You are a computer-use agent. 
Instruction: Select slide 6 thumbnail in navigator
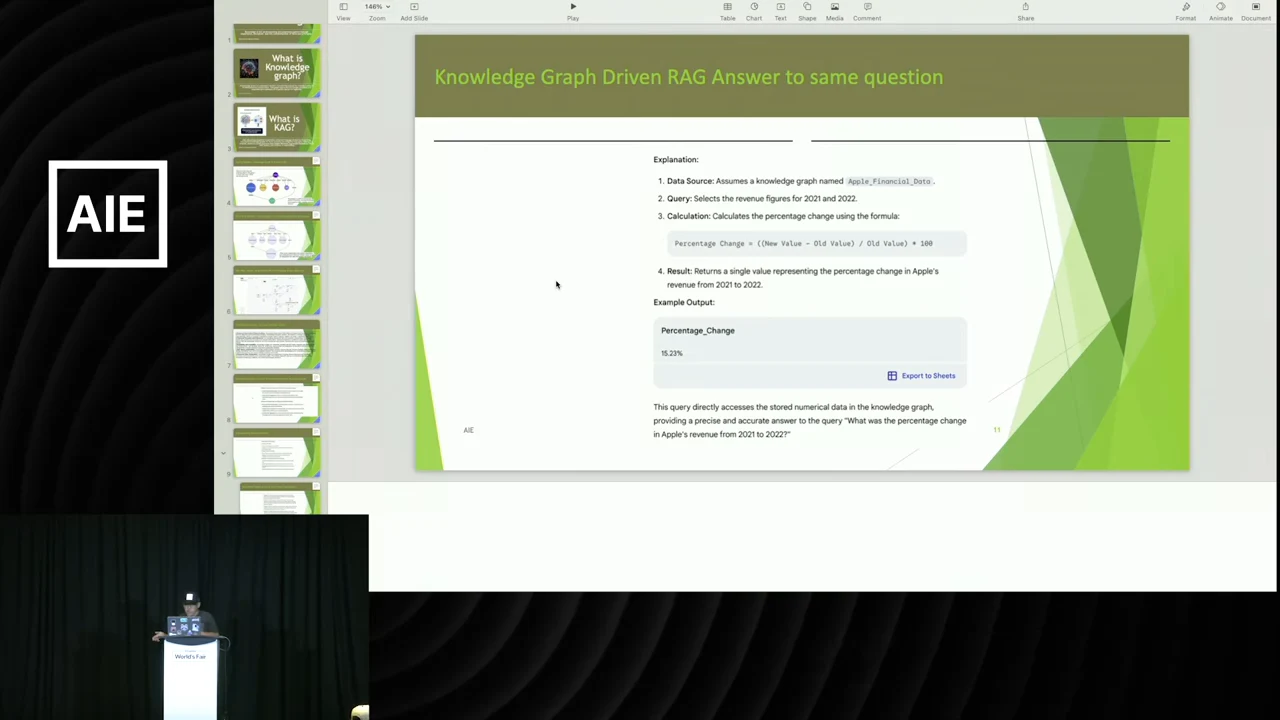tap(277, 289)
